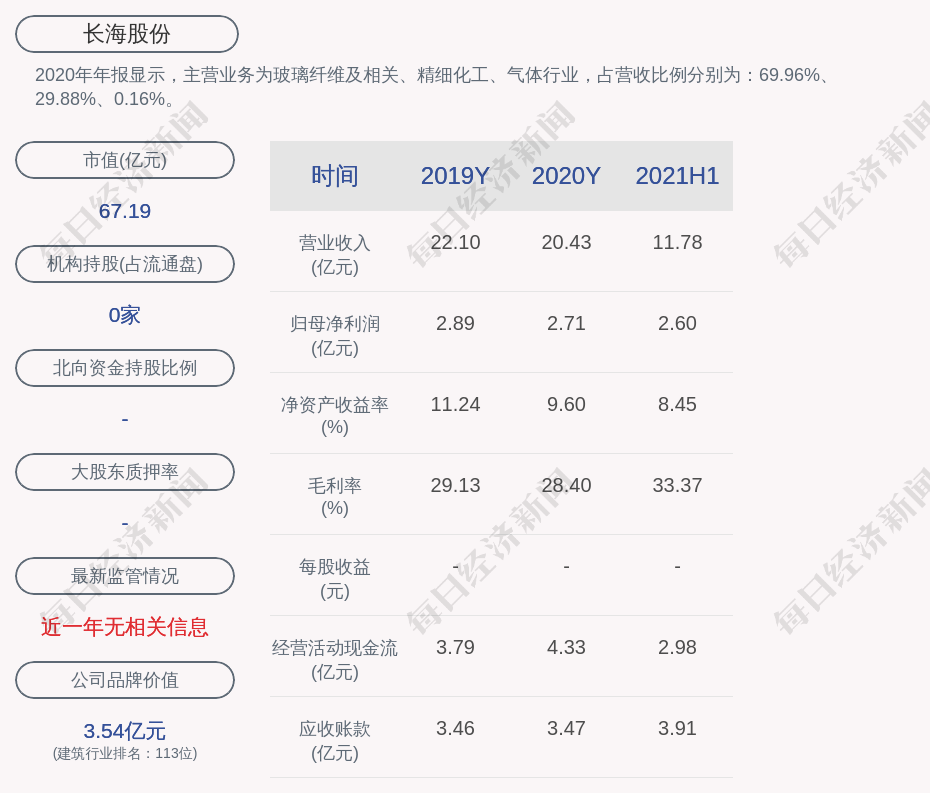Click the 2019Y column header
The height and width of the screenshot is (793, 930).
click(455, 176)
